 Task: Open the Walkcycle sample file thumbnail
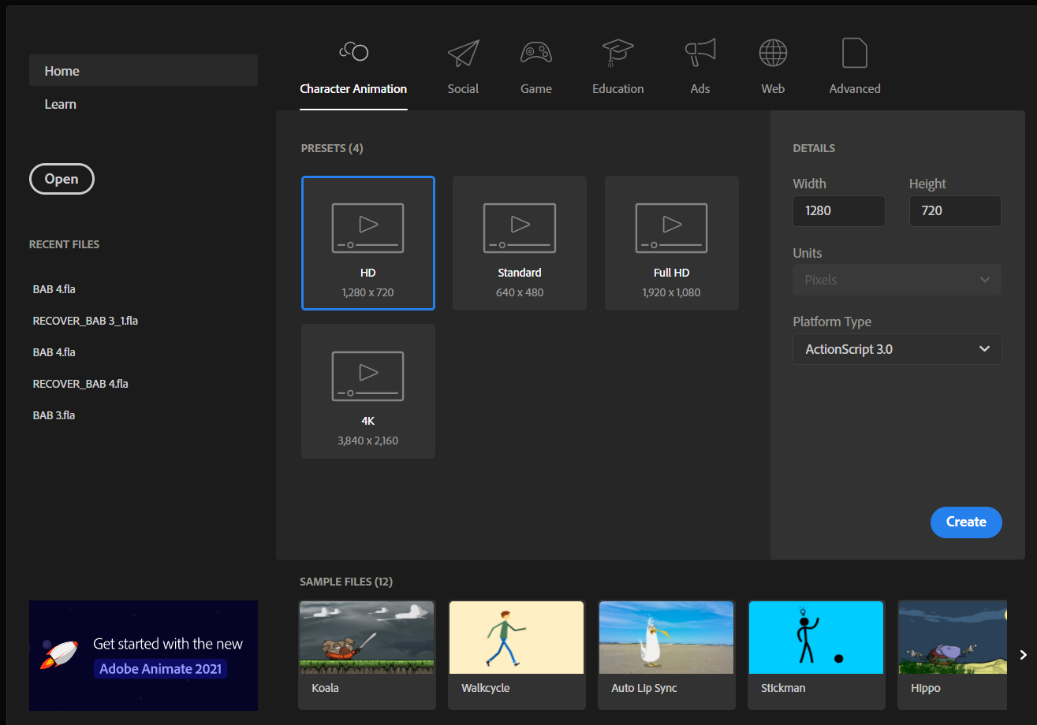tap(517, 638)
